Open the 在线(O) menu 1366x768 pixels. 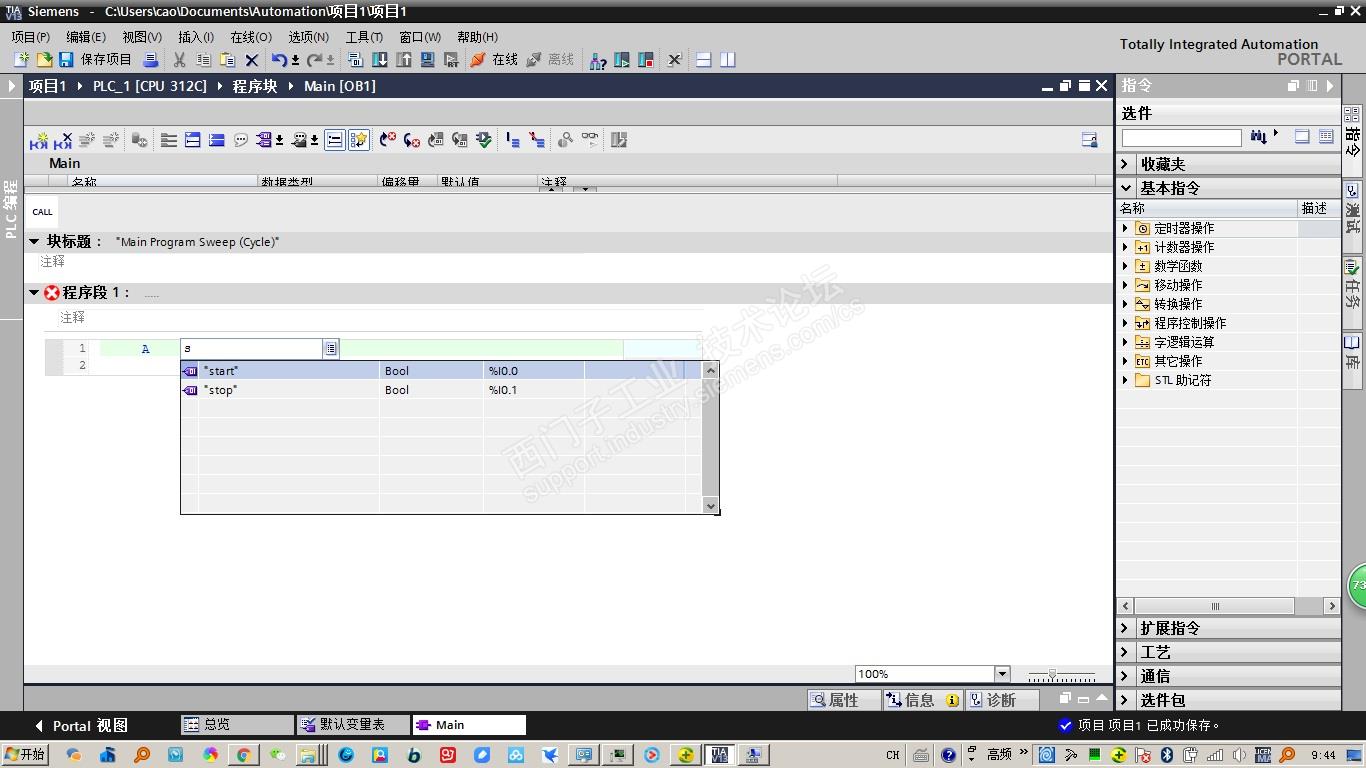pyautogui.click(x=251, y=37)
